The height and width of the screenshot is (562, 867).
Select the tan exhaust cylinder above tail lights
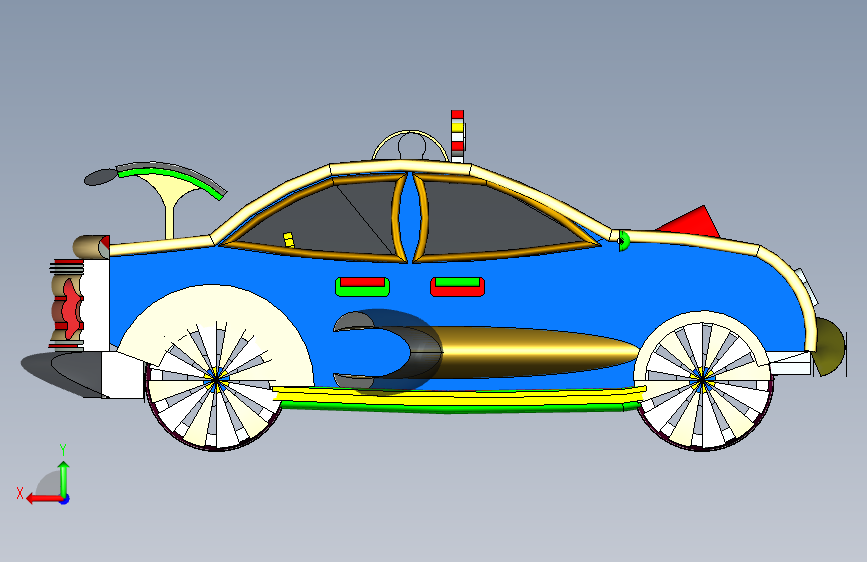coord(91,247)
